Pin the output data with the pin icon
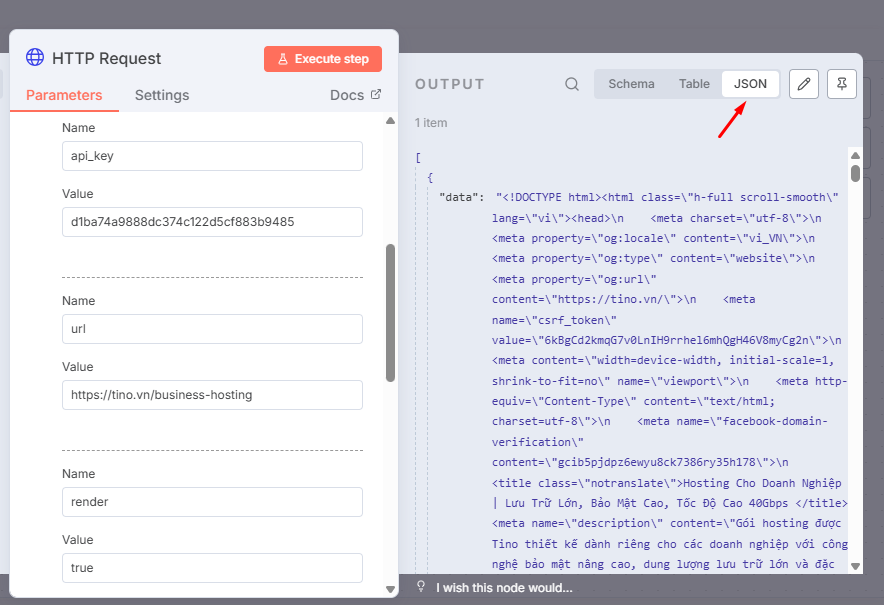Viewport: 884px width, 605px height. tap(841, 84)
